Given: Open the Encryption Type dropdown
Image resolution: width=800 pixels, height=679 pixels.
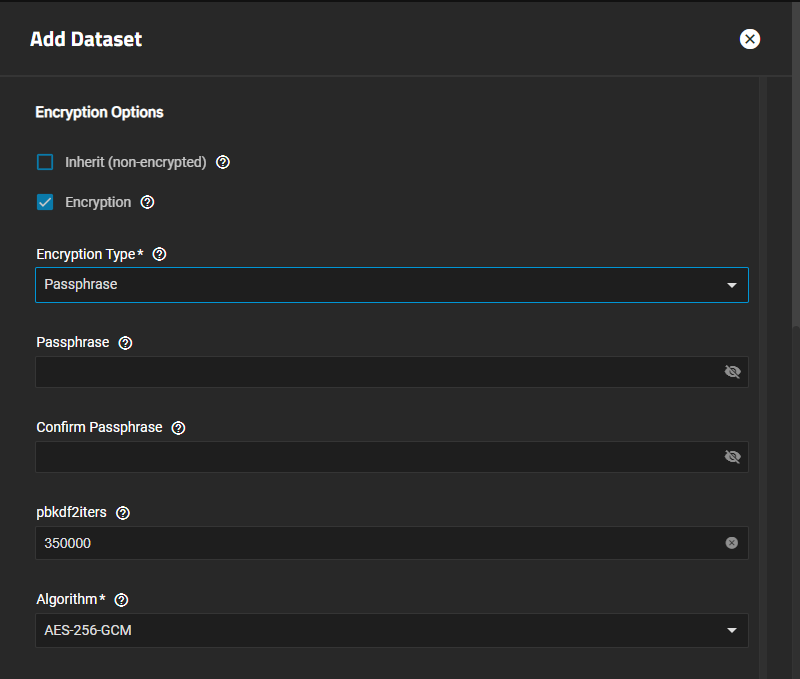Looking at the screenshot, I should coord(391,285).
